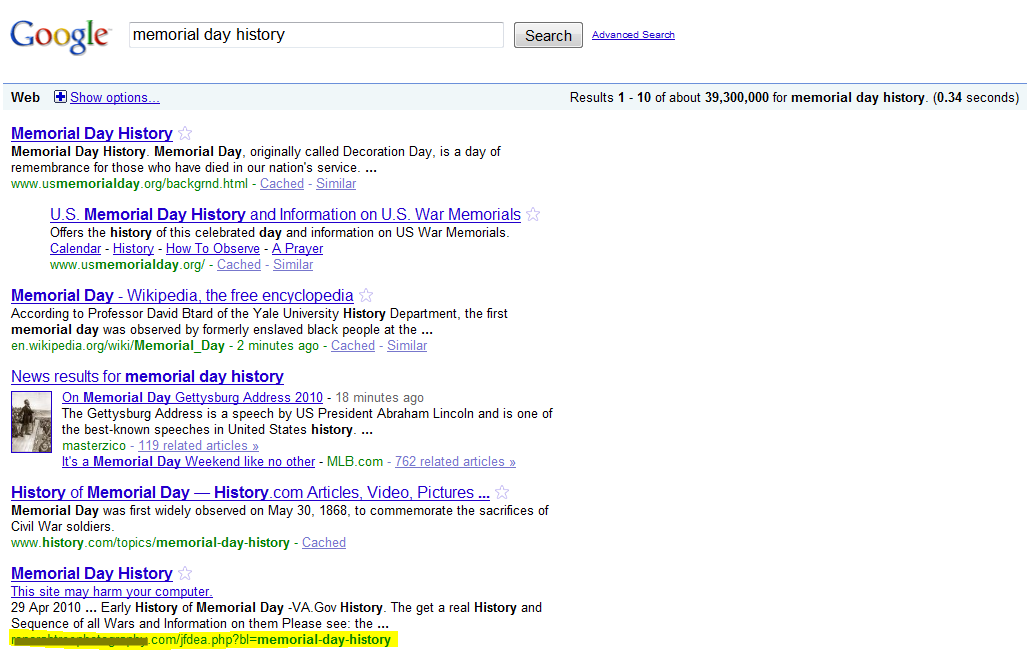Open History of Memorial Day History.com result
1033x654 pixels.
[250, 492]
